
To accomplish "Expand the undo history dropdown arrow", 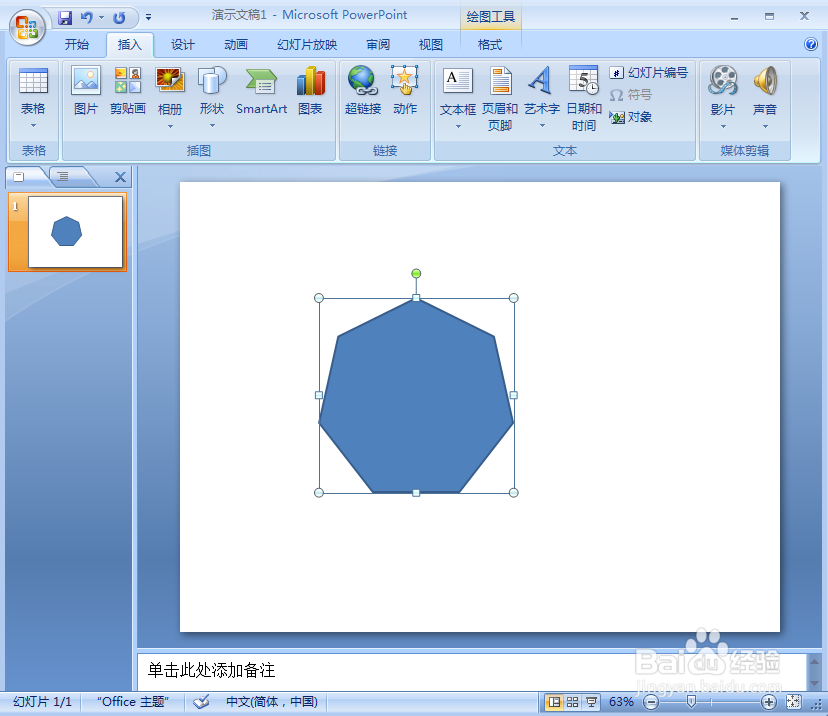I will click(101, 17).
